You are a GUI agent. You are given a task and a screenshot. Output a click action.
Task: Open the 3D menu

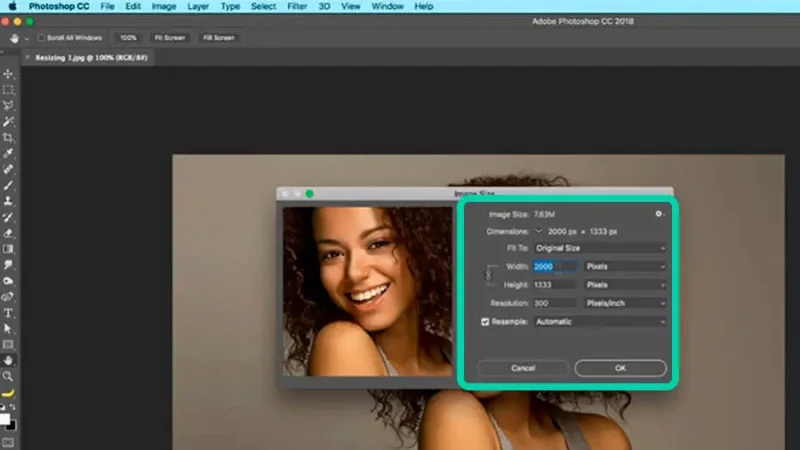coord(324,6)
